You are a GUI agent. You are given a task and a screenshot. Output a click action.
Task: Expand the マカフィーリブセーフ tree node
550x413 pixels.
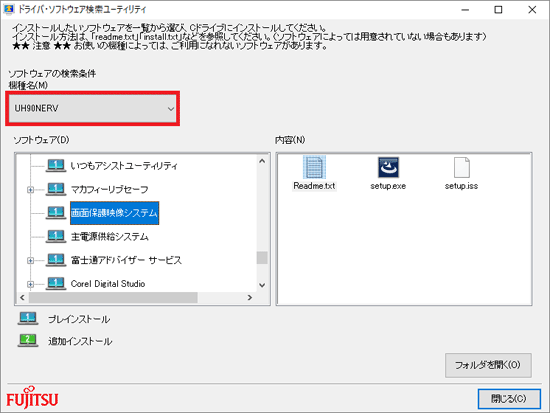(31, 190)
